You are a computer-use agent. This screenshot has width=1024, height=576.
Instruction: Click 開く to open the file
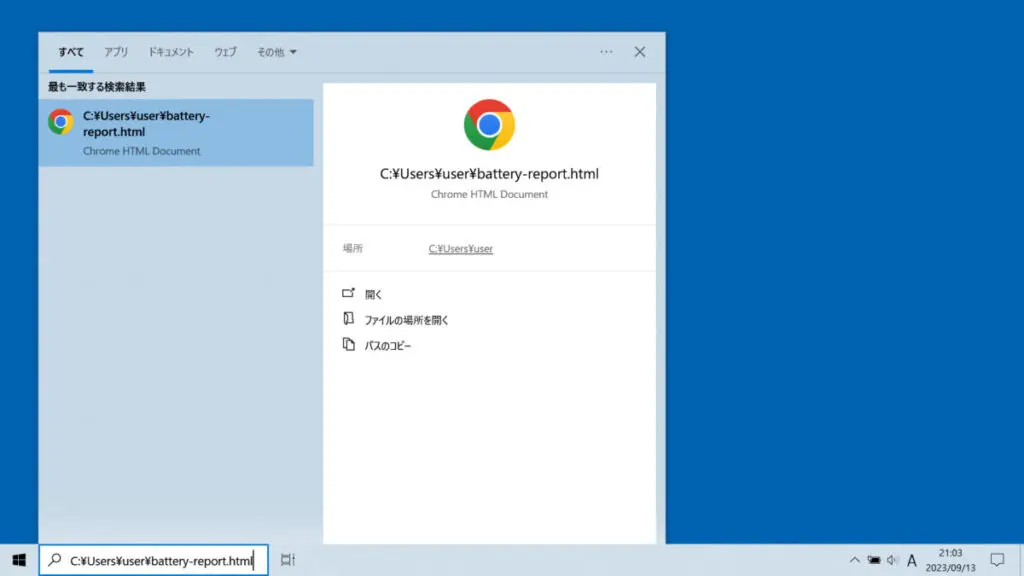(373, 295)
